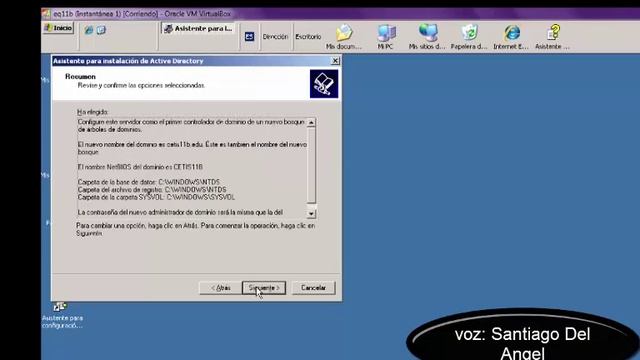Click the NetBIOS CETIS11B summary line
This screenshot has width=640, height=360.
(140, 167)
